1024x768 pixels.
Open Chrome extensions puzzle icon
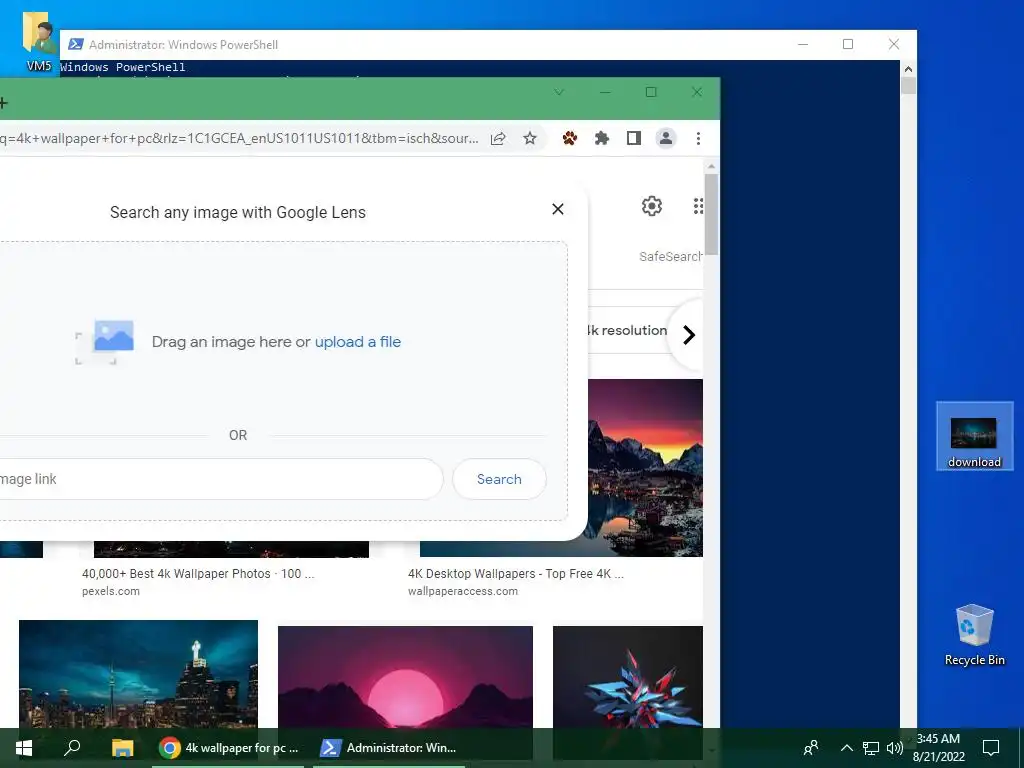[601, 138]
